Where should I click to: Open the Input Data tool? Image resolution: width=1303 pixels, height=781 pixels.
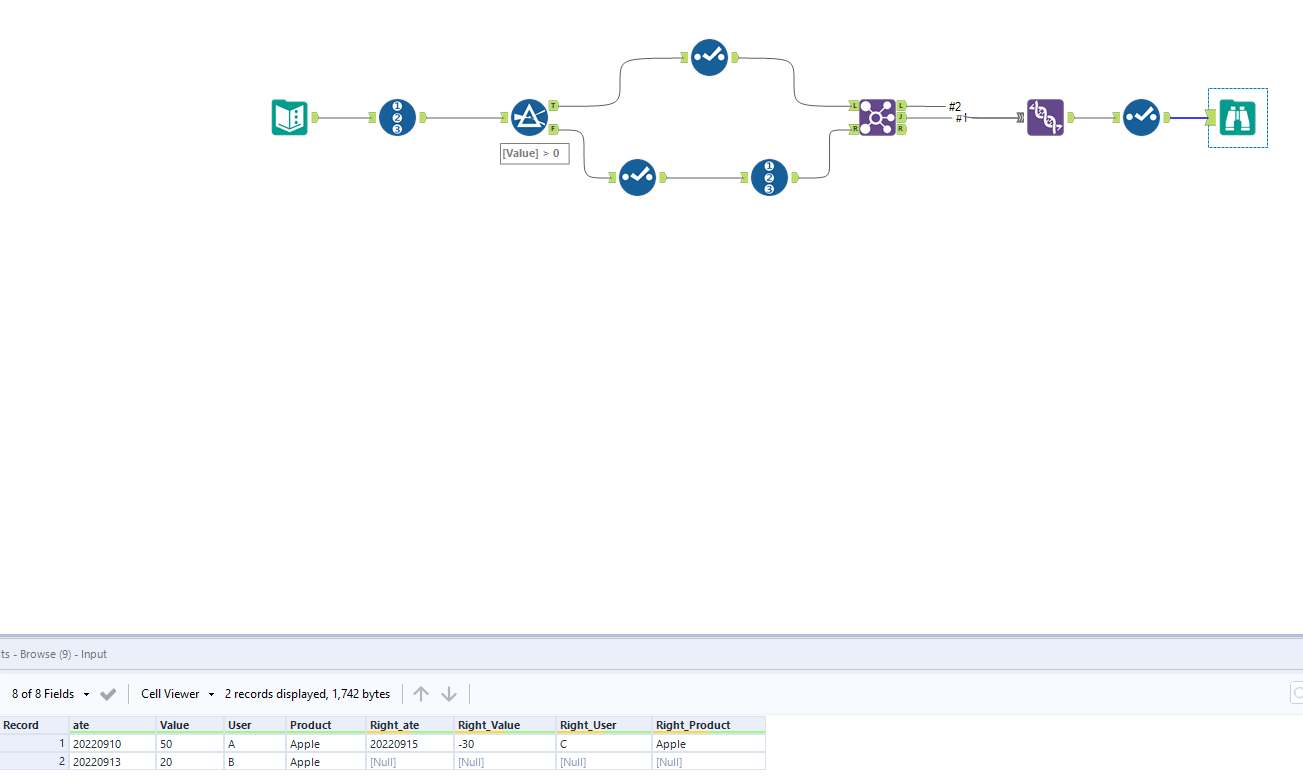point(289,117)
